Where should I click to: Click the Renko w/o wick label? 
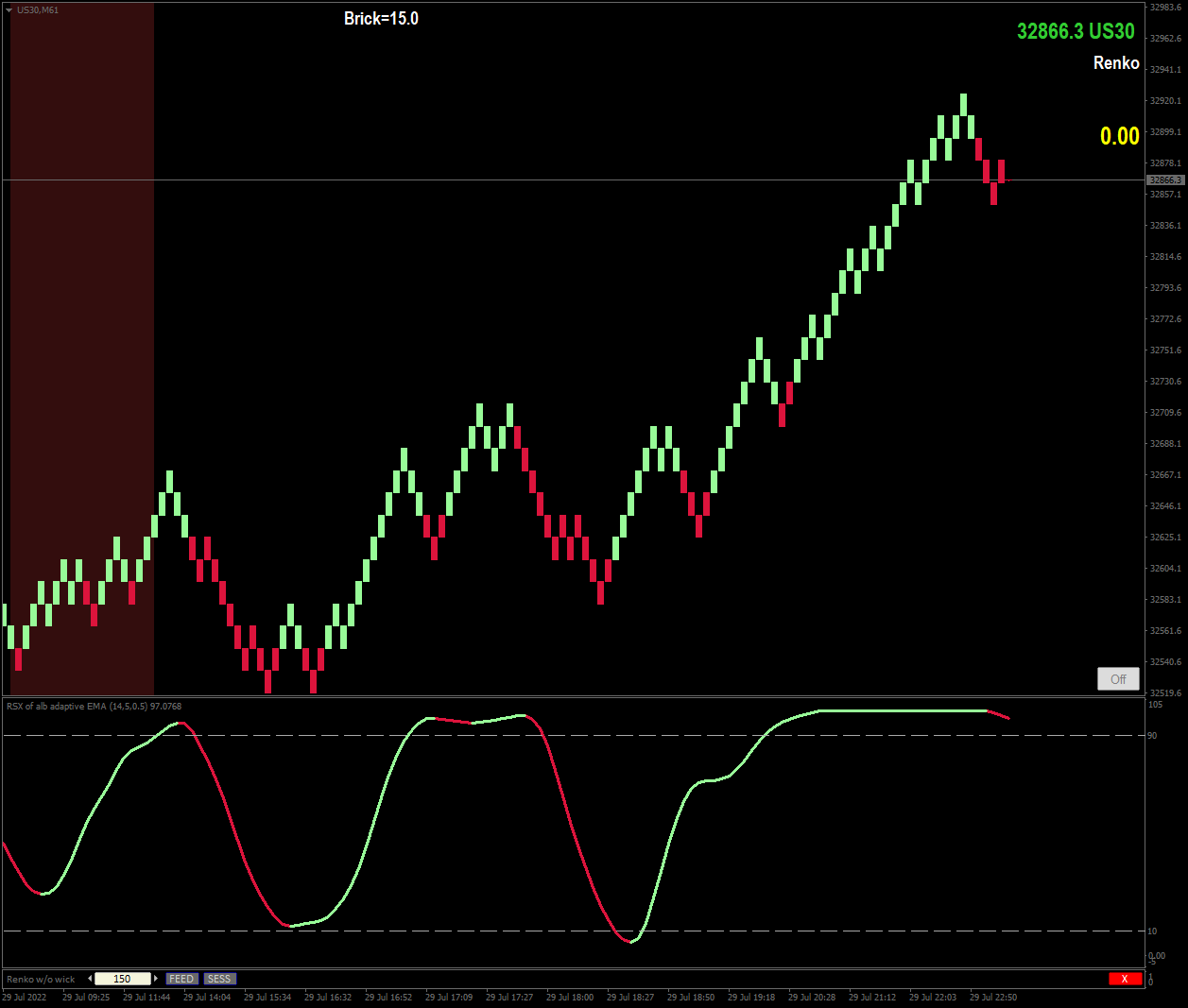point(41,980)
